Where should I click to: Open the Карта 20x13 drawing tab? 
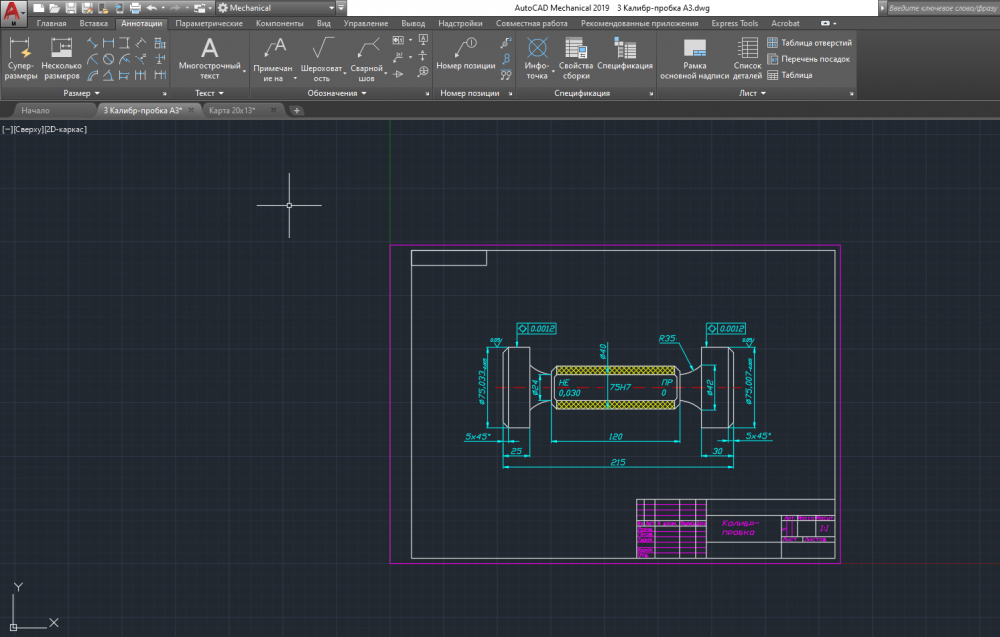[x=232, y=110]
